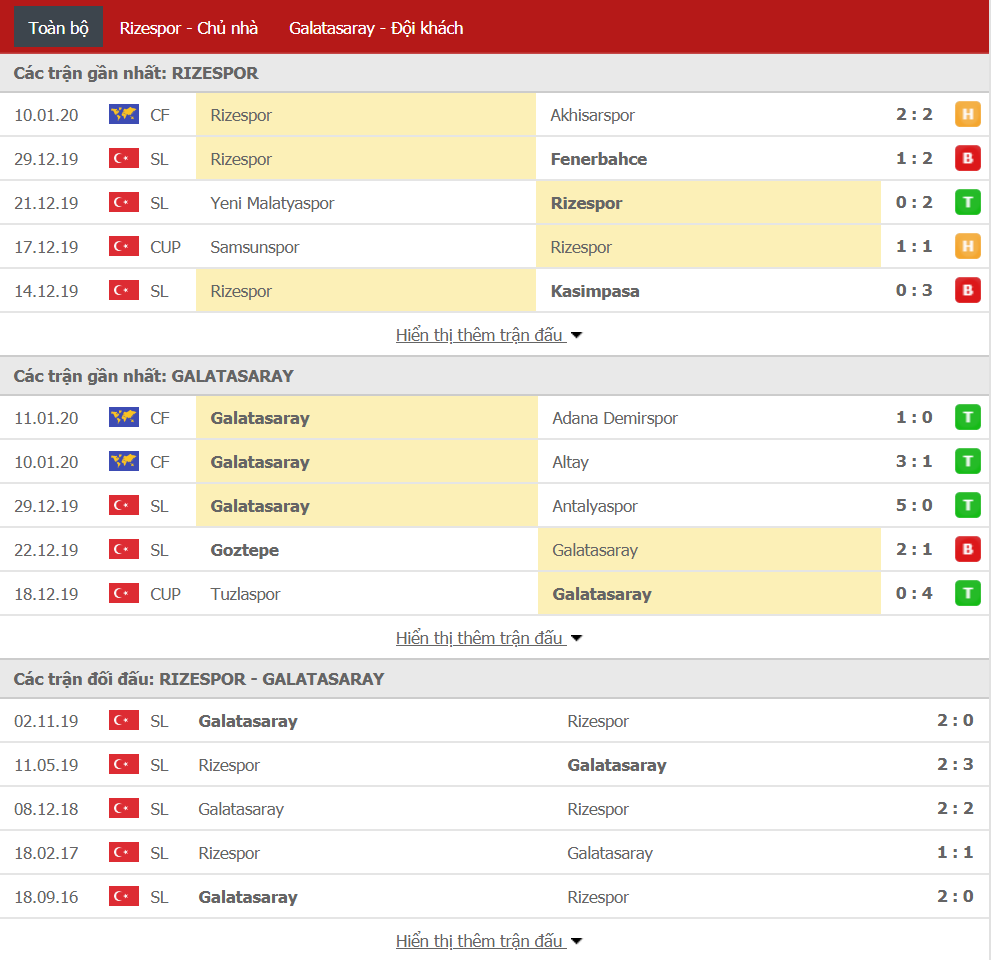Click Akhisarspor team name

[x=592, y=115]
